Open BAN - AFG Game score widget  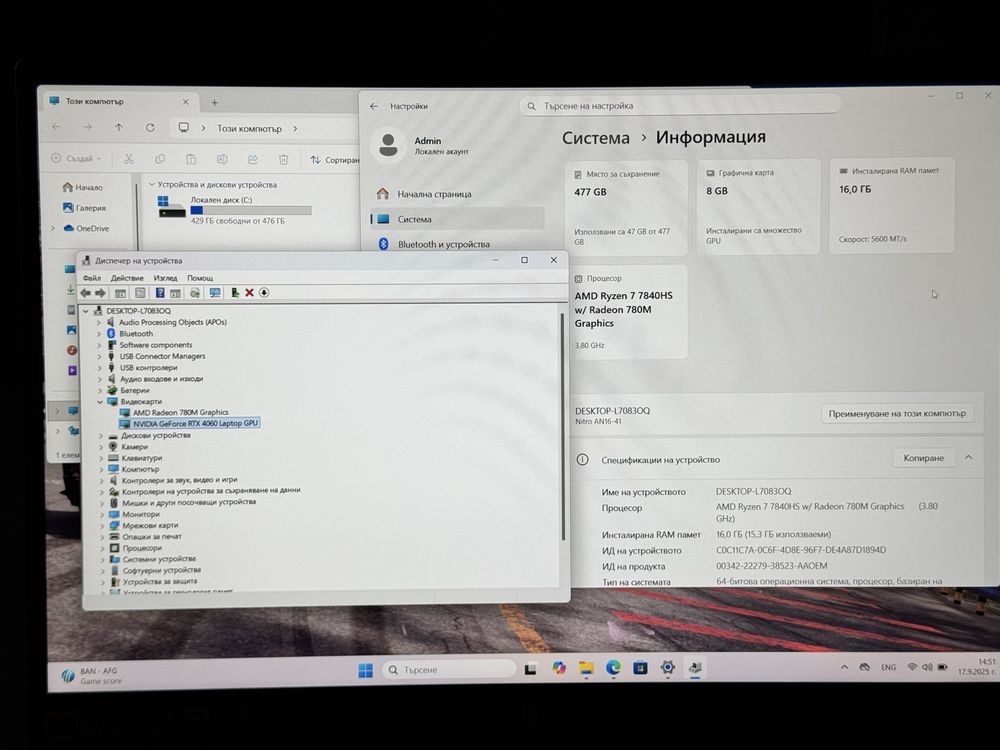coord(91,675)
